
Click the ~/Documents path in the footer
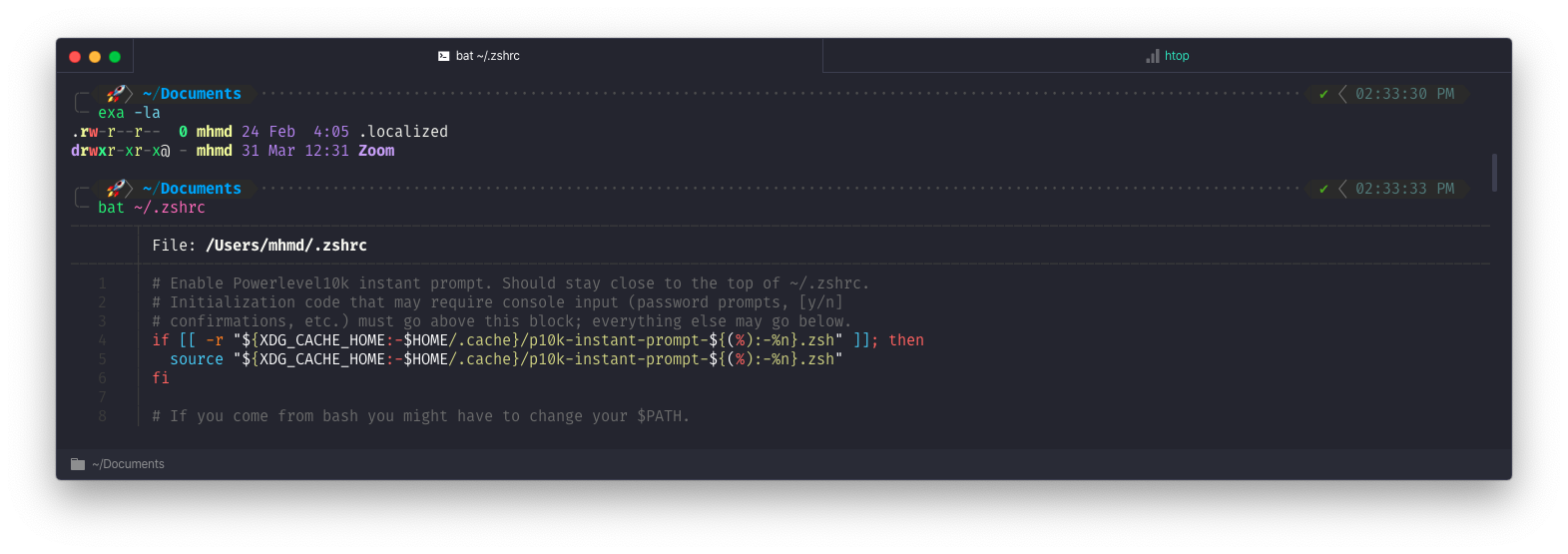(128, 464)
